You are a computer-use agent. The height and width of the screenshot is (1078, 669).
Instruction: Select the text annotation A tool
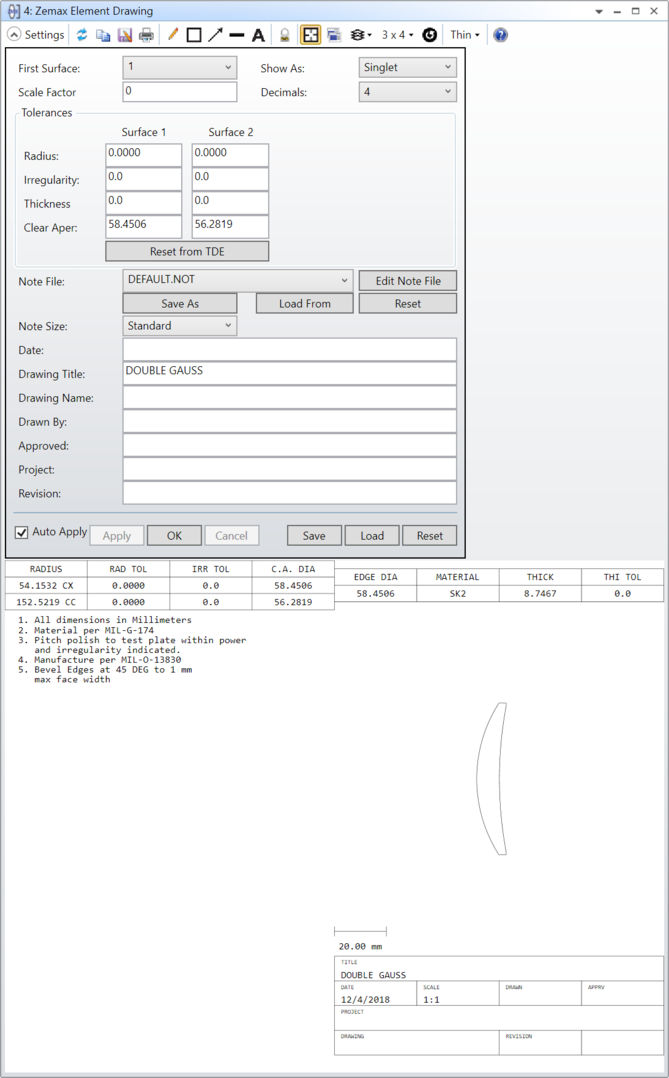tap(258, 34)
